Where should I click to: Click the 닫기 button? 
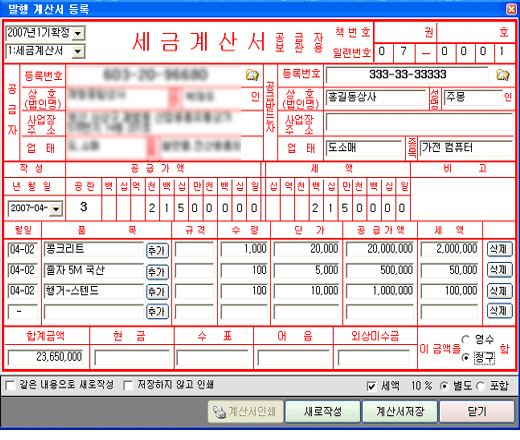point(477,412)
